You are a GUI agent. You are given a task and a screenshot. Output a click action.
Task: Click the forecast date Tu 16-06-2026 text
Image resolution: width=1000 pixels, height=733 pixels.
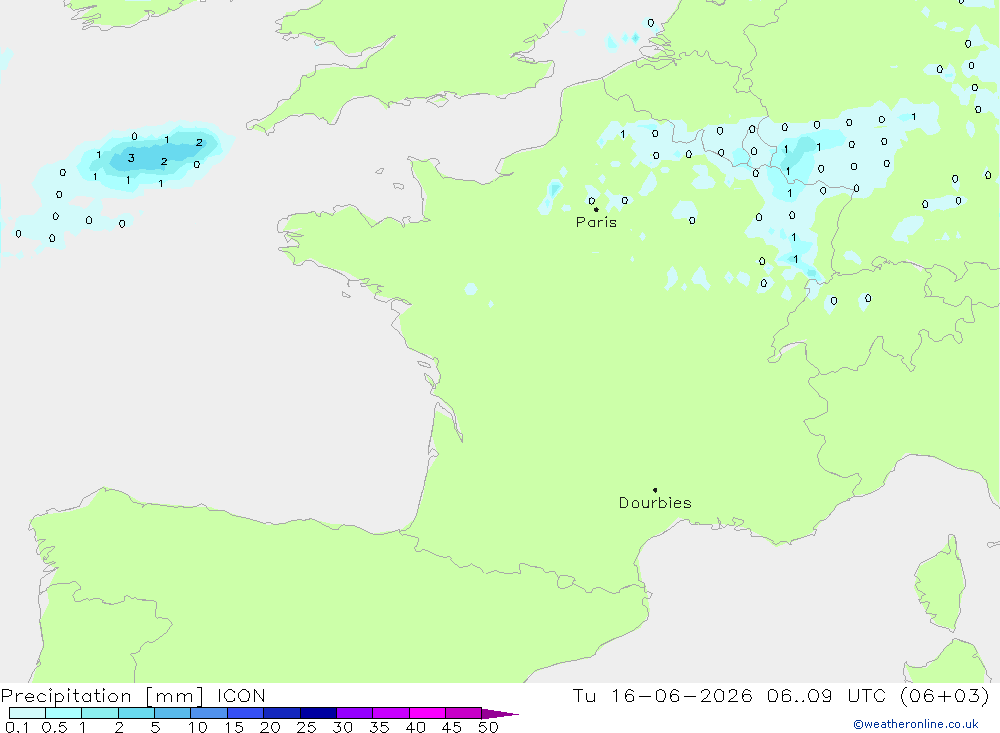663,695
